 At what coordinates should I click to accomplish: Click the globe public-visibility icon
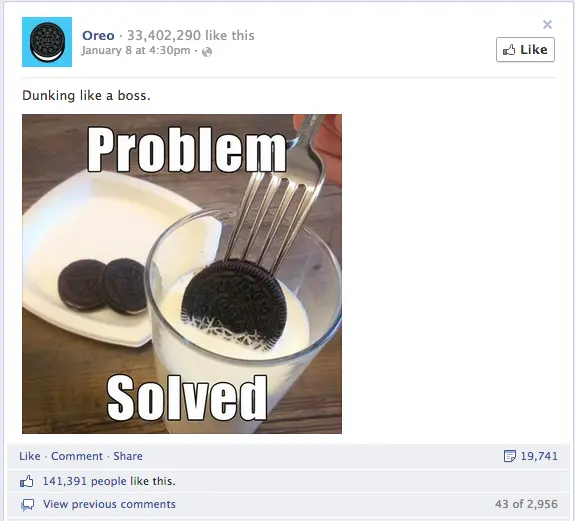tap(207, 52)
